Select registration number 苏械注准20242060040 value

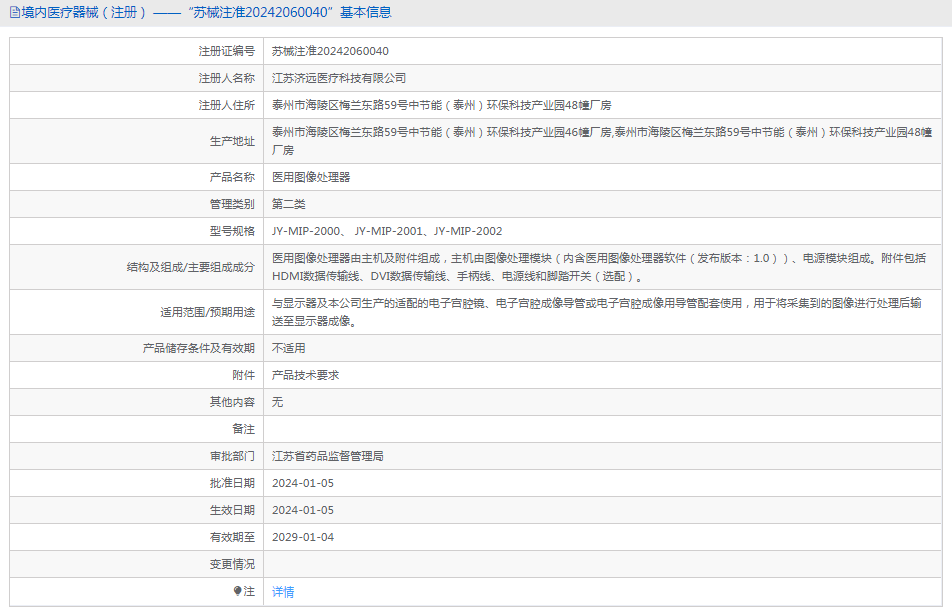click(x=330, y=52)
